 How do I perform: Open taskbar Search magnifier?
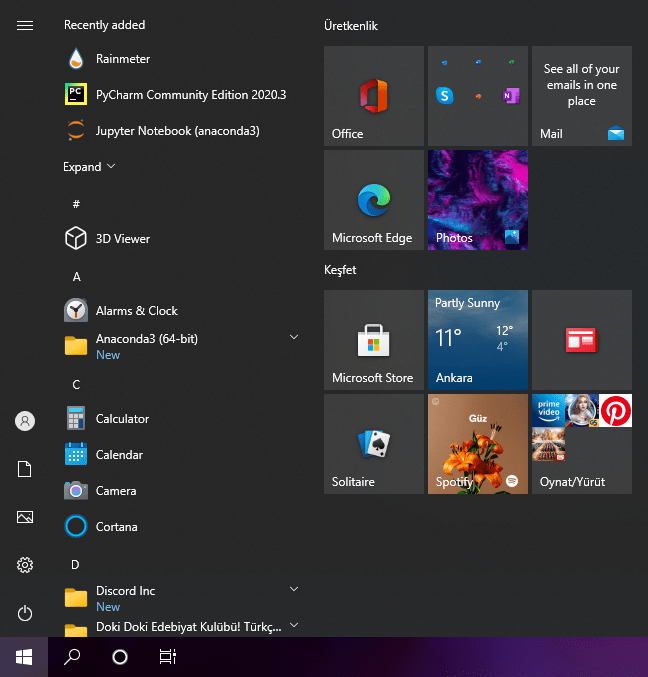click(72, 657)
